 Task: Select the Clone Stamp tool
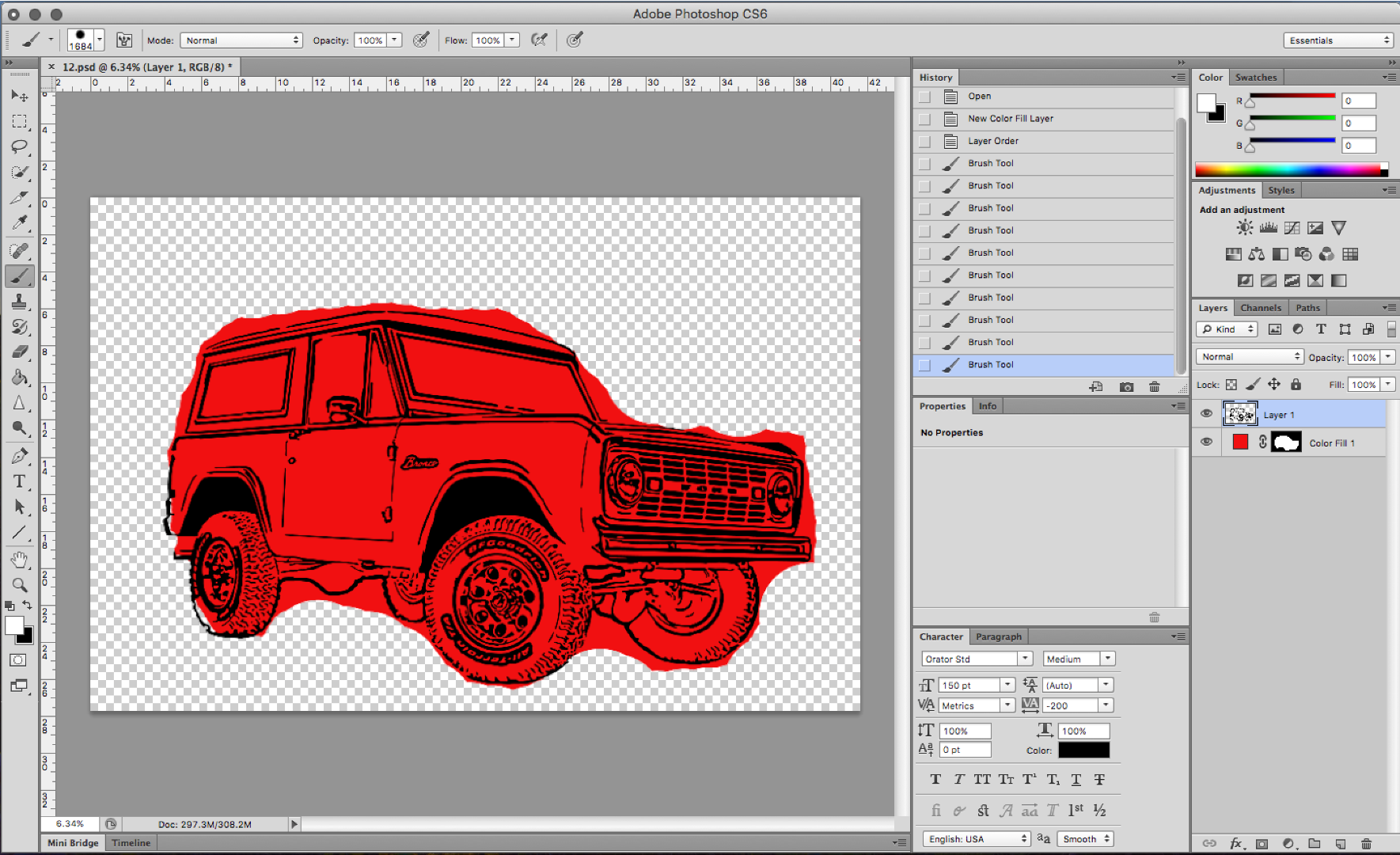[x=20, y=302]
